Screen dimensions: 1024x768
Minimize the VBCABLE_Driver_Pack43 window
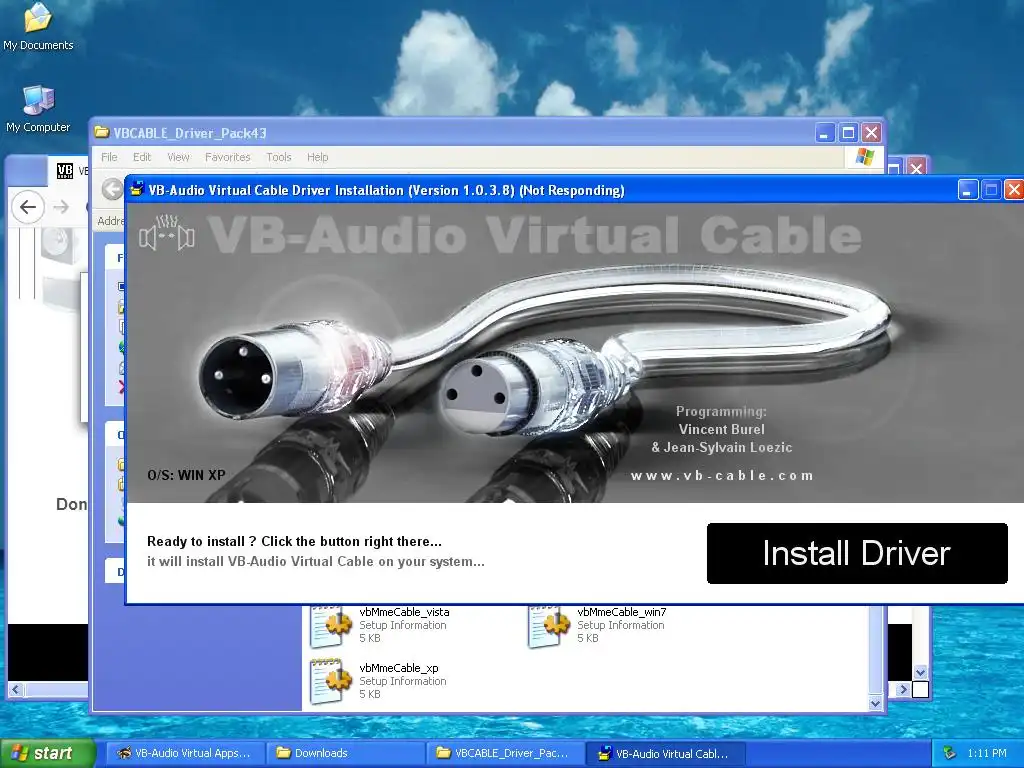click(825, 133)
